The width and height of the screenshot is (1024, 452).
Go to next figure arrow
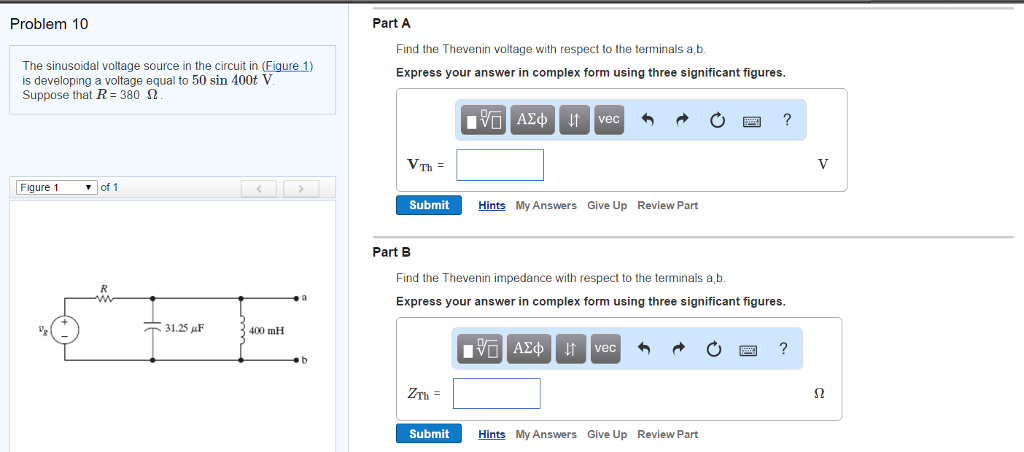300,189
